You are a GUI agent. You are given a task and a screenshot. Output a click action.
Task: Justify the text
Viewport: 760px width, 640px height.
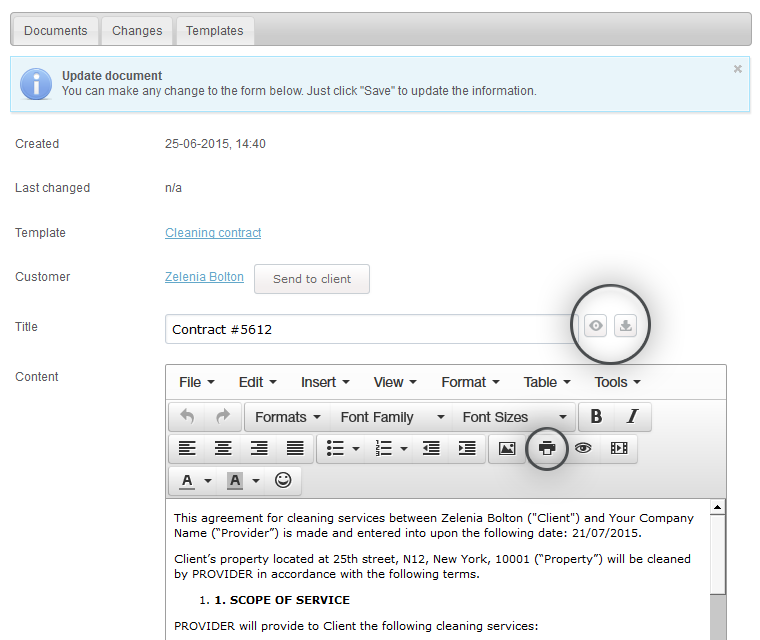(295, 448)
